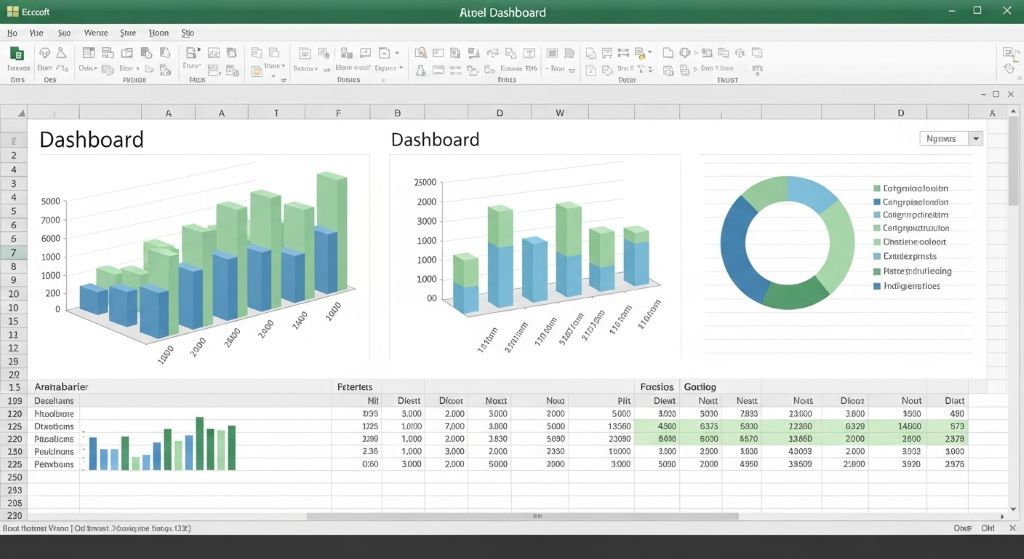Select column header T
This screenshot has height=559, width=1024.
(x=276, y=113)
